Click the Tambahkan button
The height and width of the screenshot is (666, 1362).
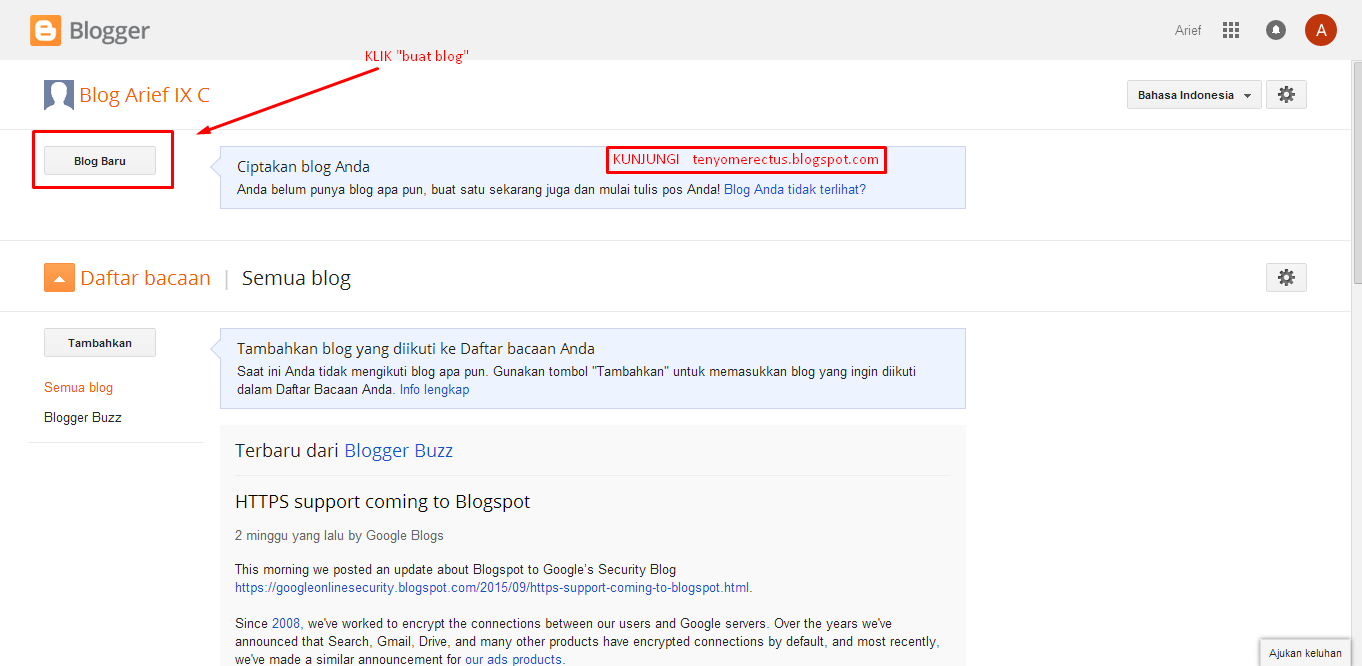tap(99, 342)
